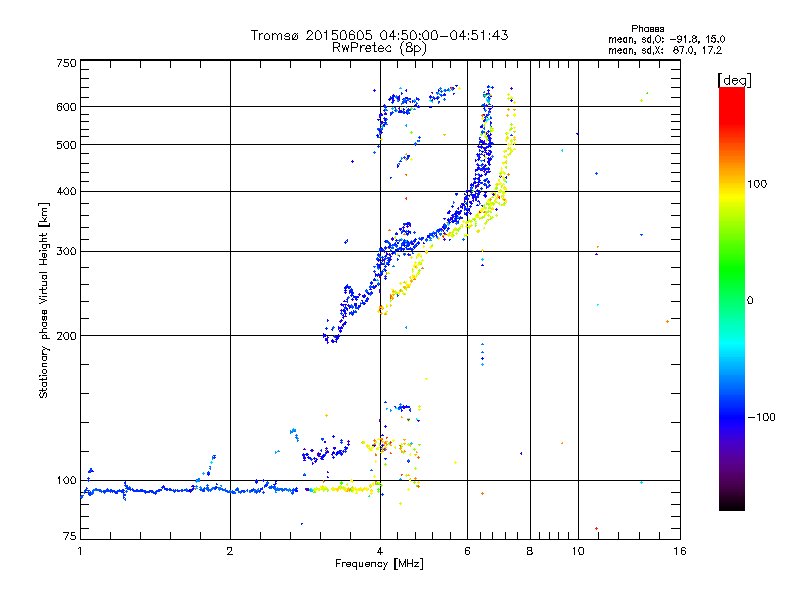Click the "6" frequency axis tick label
This screenshot has width=800, height=600.
tap(467, 551)
